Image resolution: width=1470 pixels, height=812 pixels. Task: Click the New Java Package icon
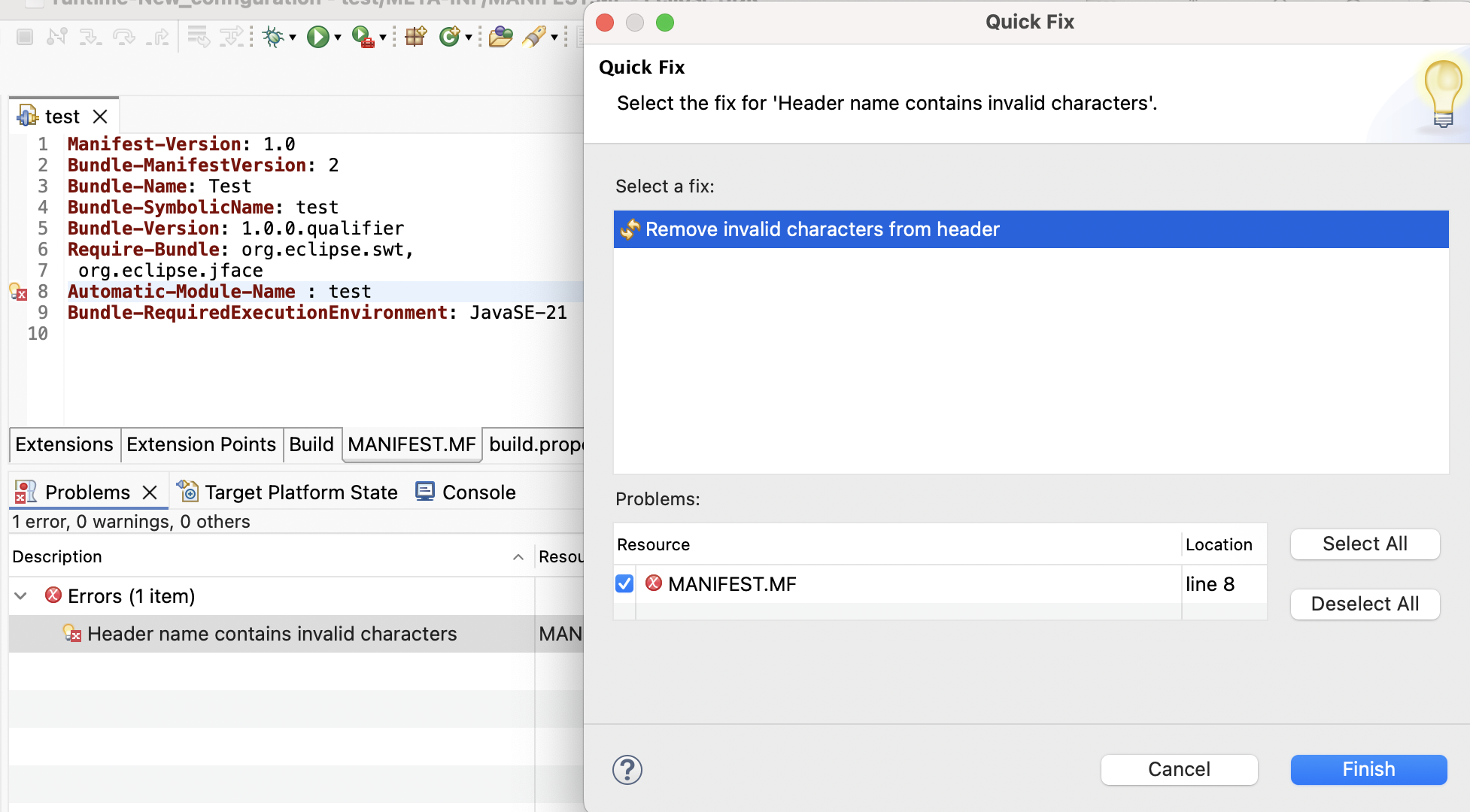point(415,36)
